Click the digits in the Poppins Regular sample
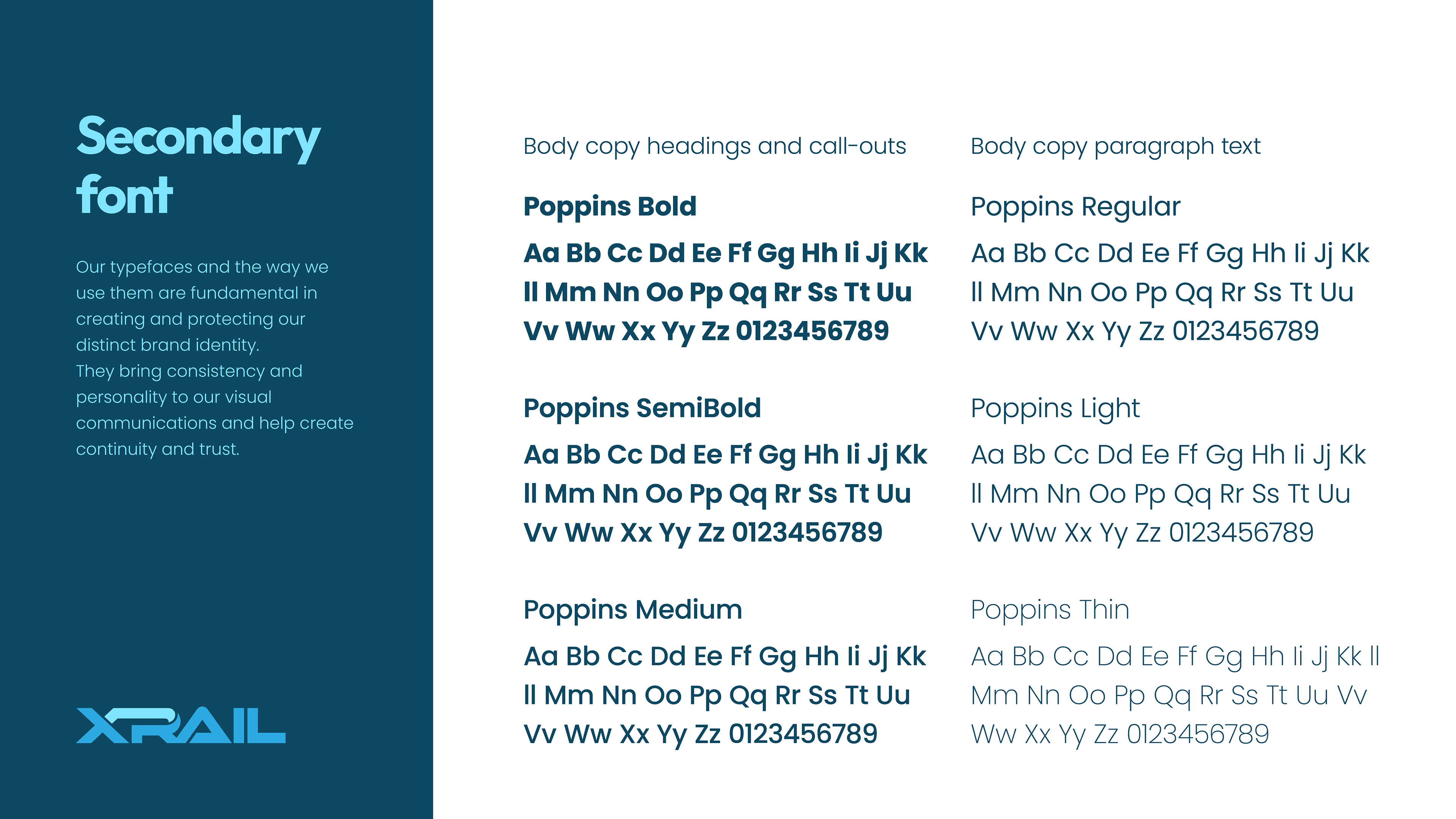This screenshot has width=1456, height=819. click(x=1245, y=331)
